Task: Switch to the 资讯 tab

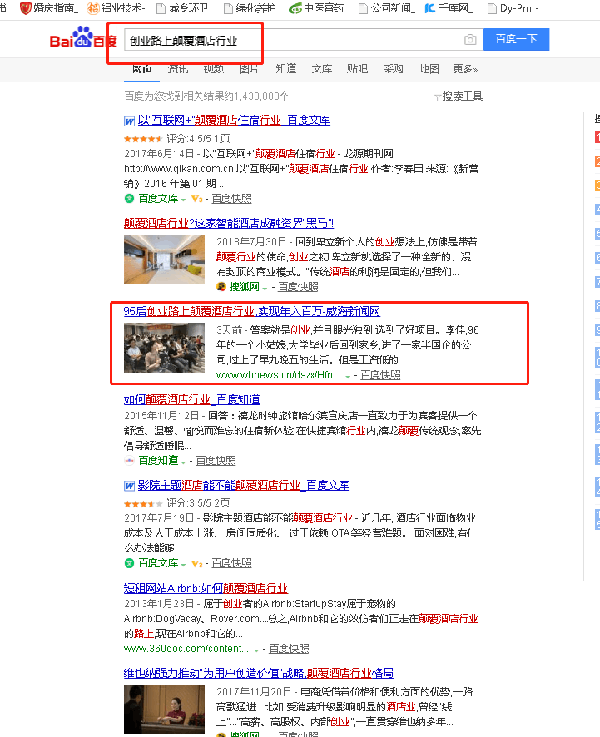Action: [x=178, y=69]
